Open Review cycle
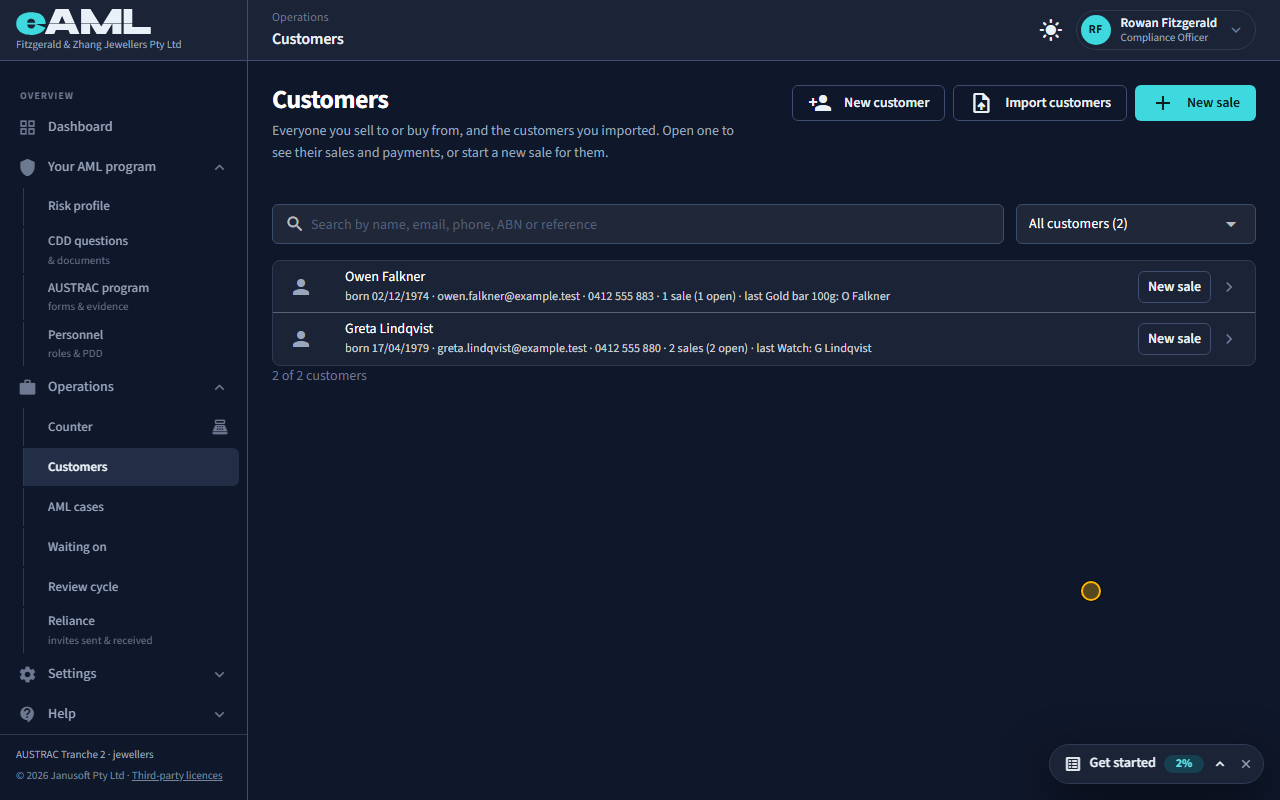 coord(130,587)
